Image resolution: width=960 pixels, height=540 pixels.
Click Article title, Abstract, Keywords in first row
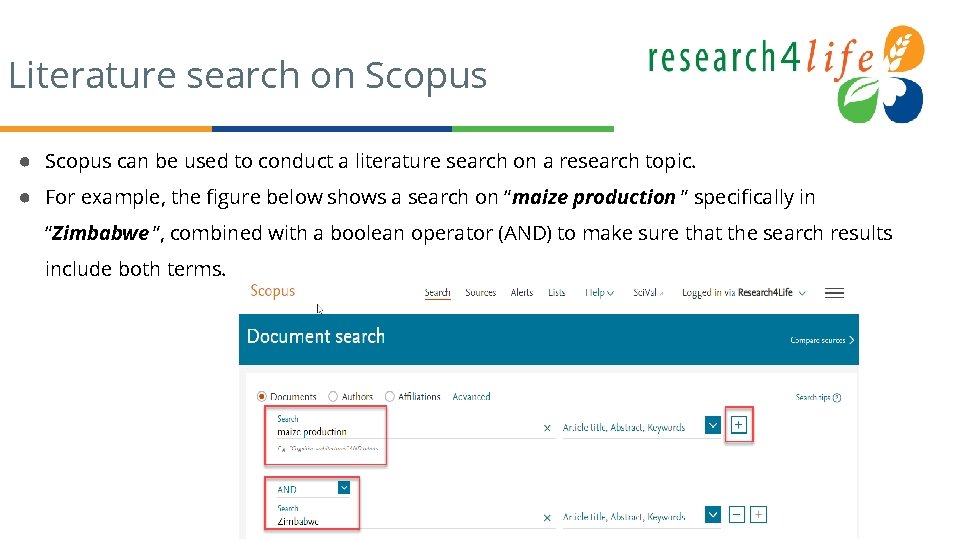pyautogui.click(x=624, y=427)
